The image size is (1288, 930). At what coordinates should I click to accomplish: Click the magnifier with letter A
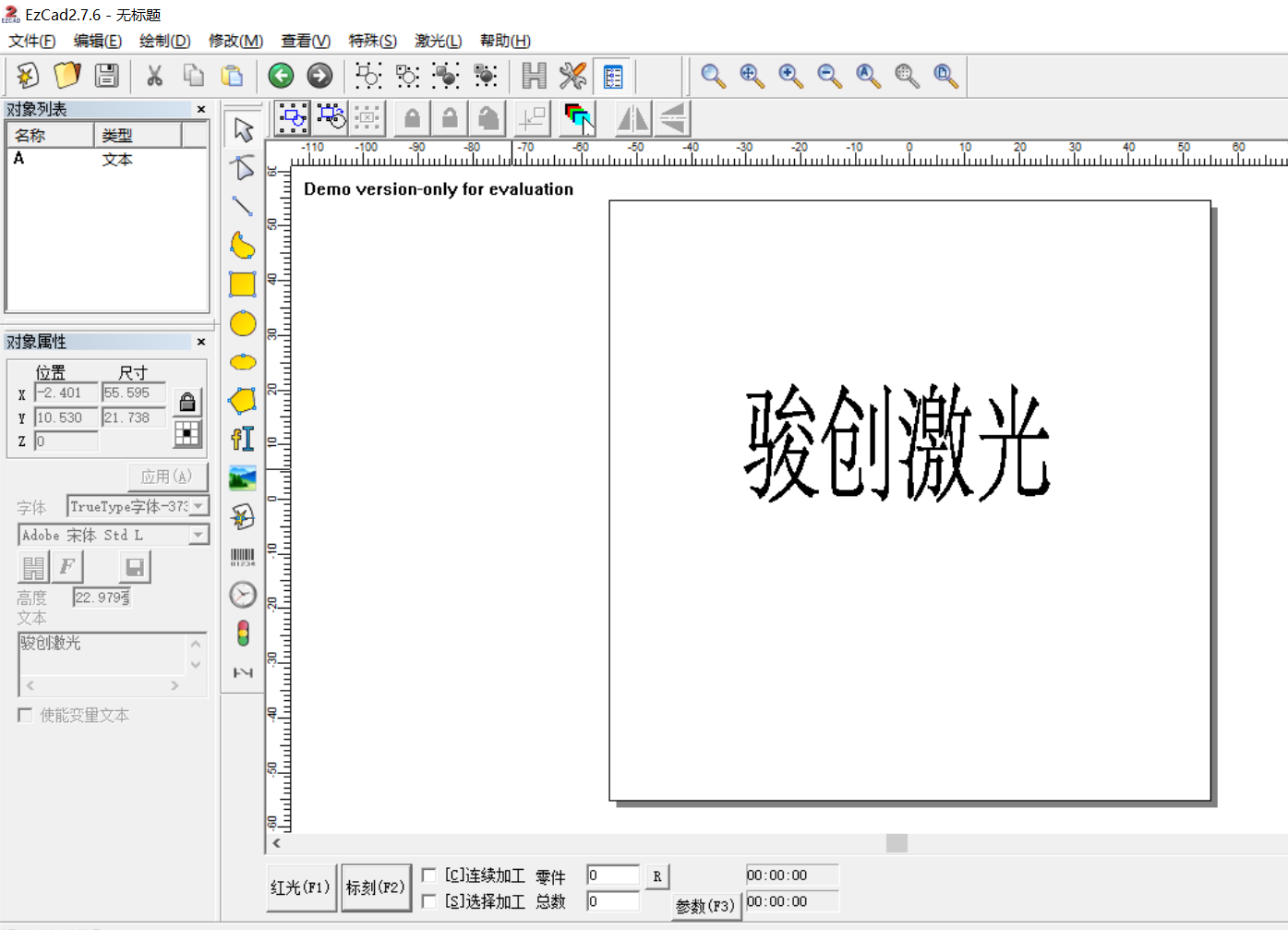click(x=868, y=75)
